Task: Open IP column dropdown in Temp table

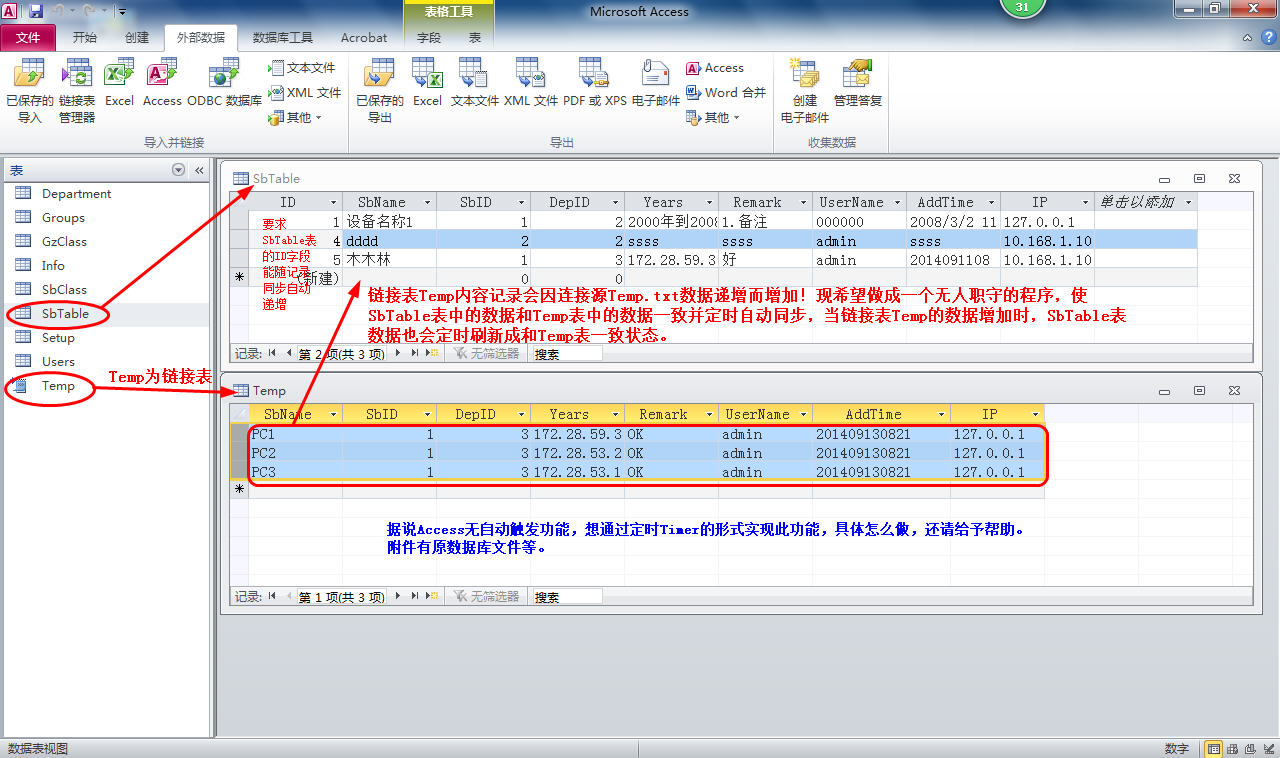Action: [x=1035, y=414]
